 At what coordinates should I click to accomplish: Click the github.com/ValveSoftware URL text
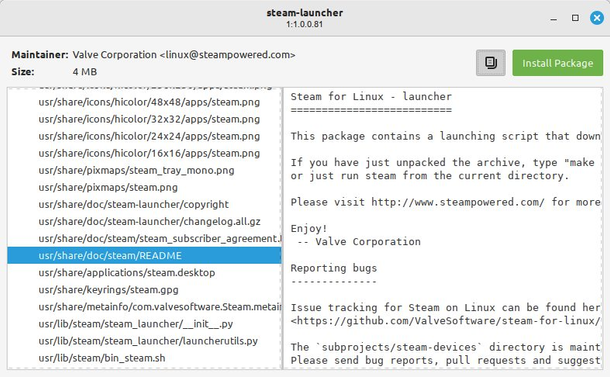[446, 321]
